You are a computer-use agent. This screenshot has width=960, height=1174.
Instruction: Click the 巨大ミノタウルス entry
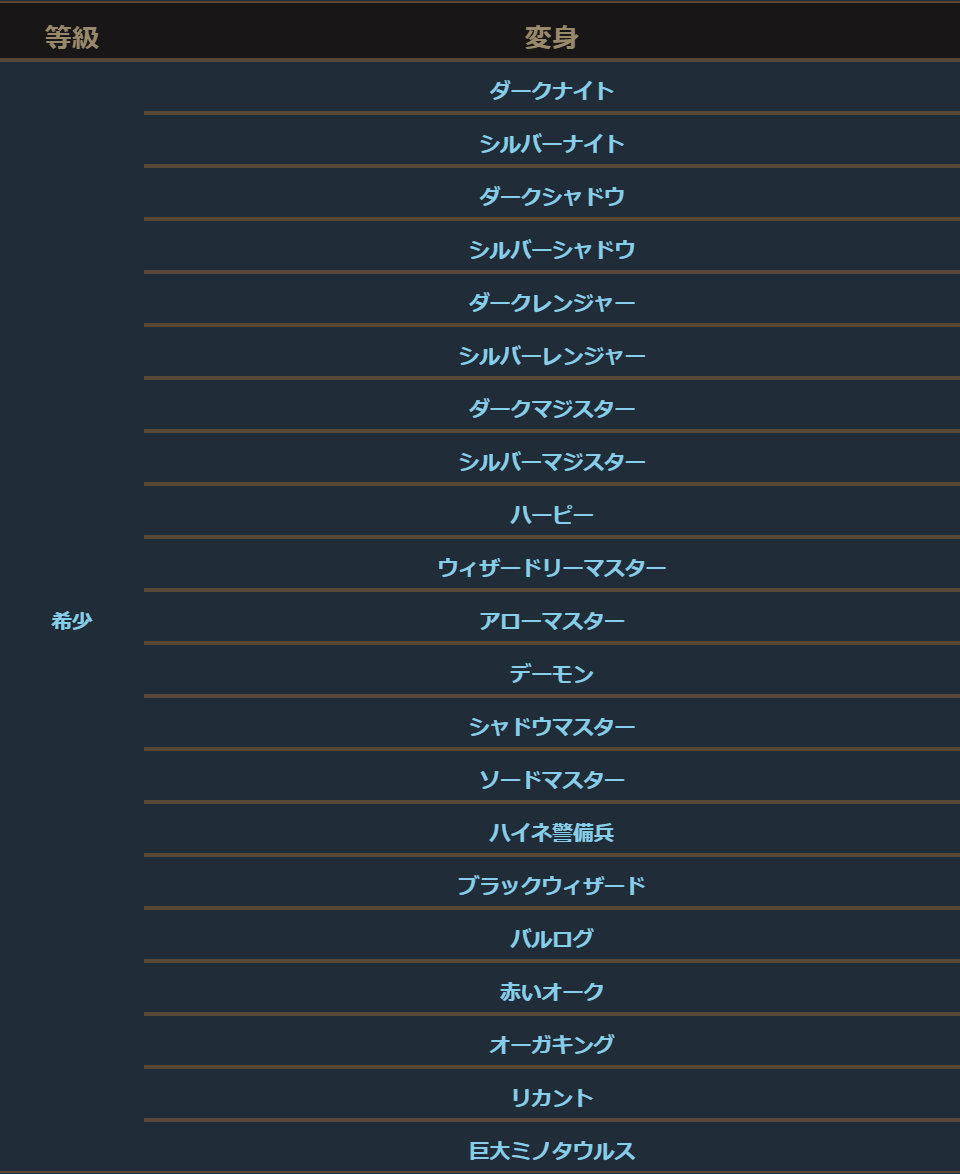[551, 1151]
